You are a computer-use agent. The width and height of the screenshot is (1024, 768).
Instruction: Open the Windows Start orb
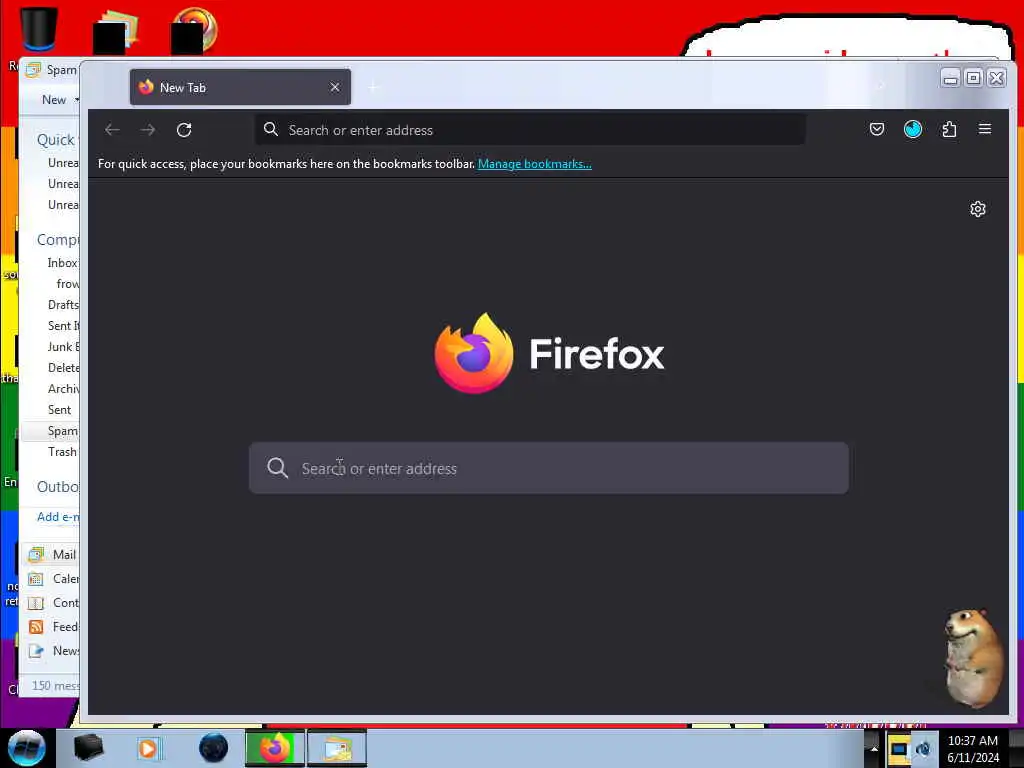tap(26, 748)
